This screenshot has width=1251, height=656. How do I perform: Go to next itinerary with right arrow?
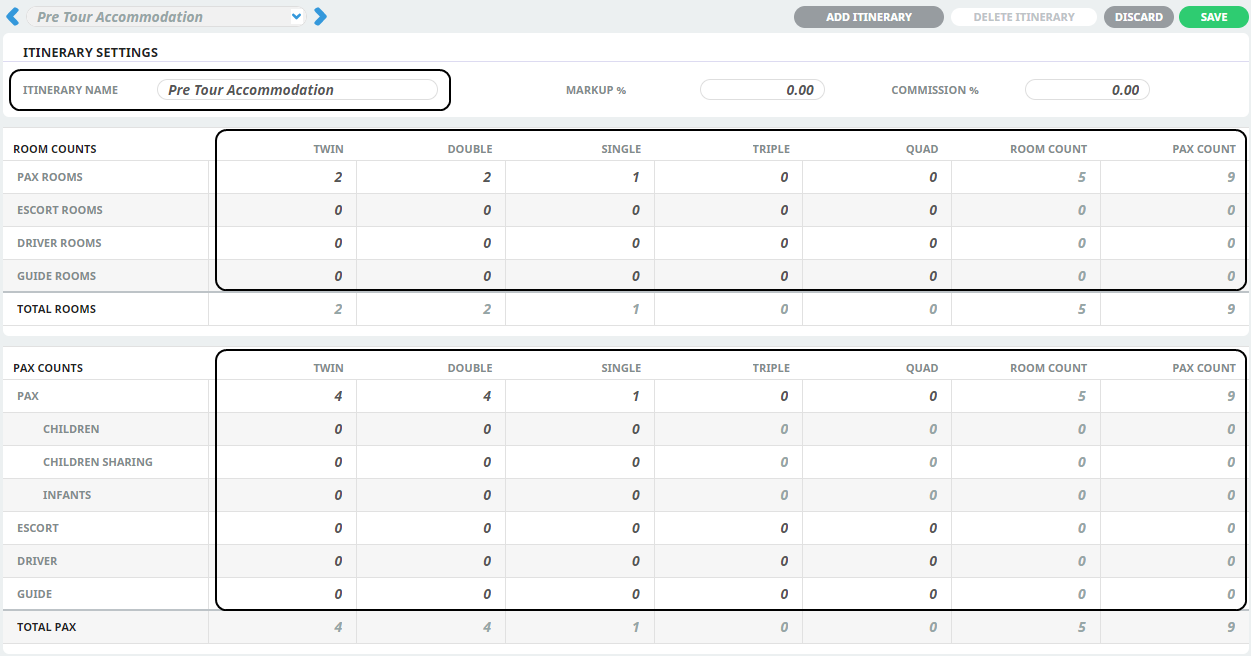(320, 17)
